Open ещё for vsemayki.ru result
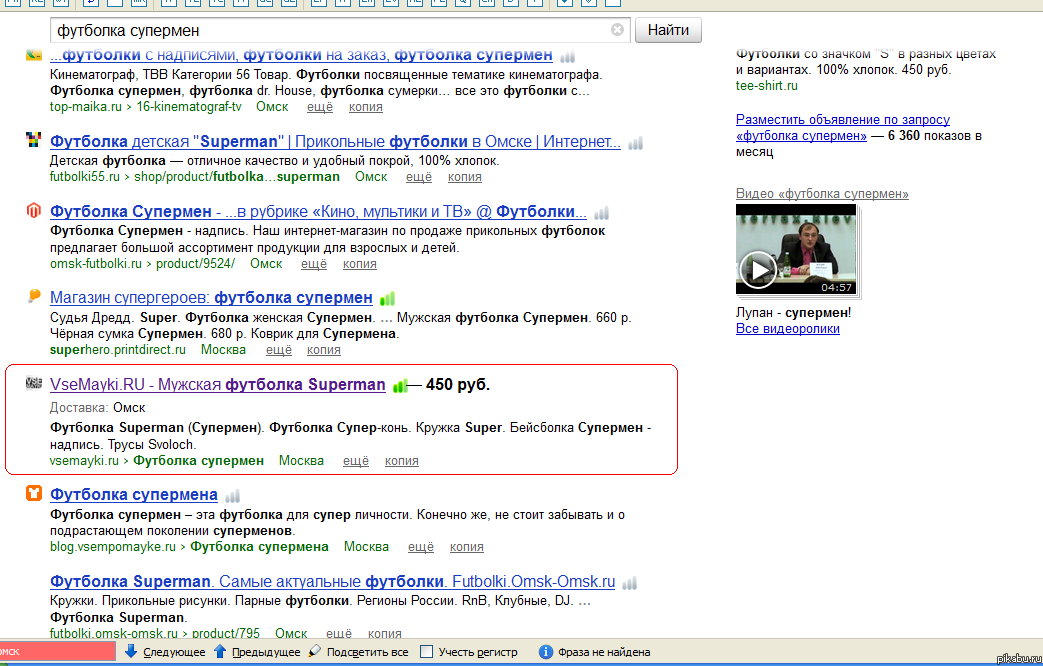Image resolution: width=1043 pixels, height=666 pixels. [356, 461]
